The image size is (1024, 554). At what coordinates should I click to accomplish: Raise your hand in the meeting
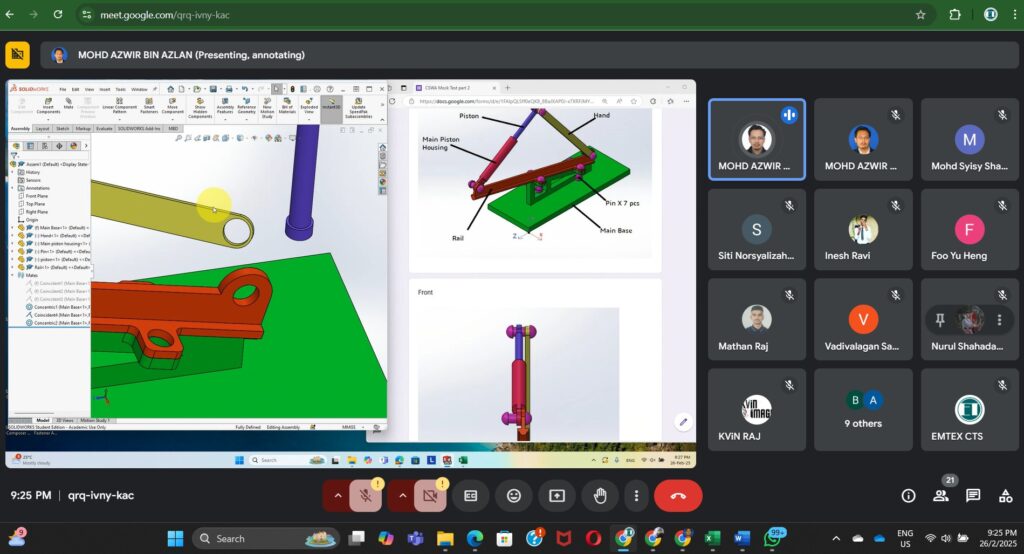pos(600,495)
